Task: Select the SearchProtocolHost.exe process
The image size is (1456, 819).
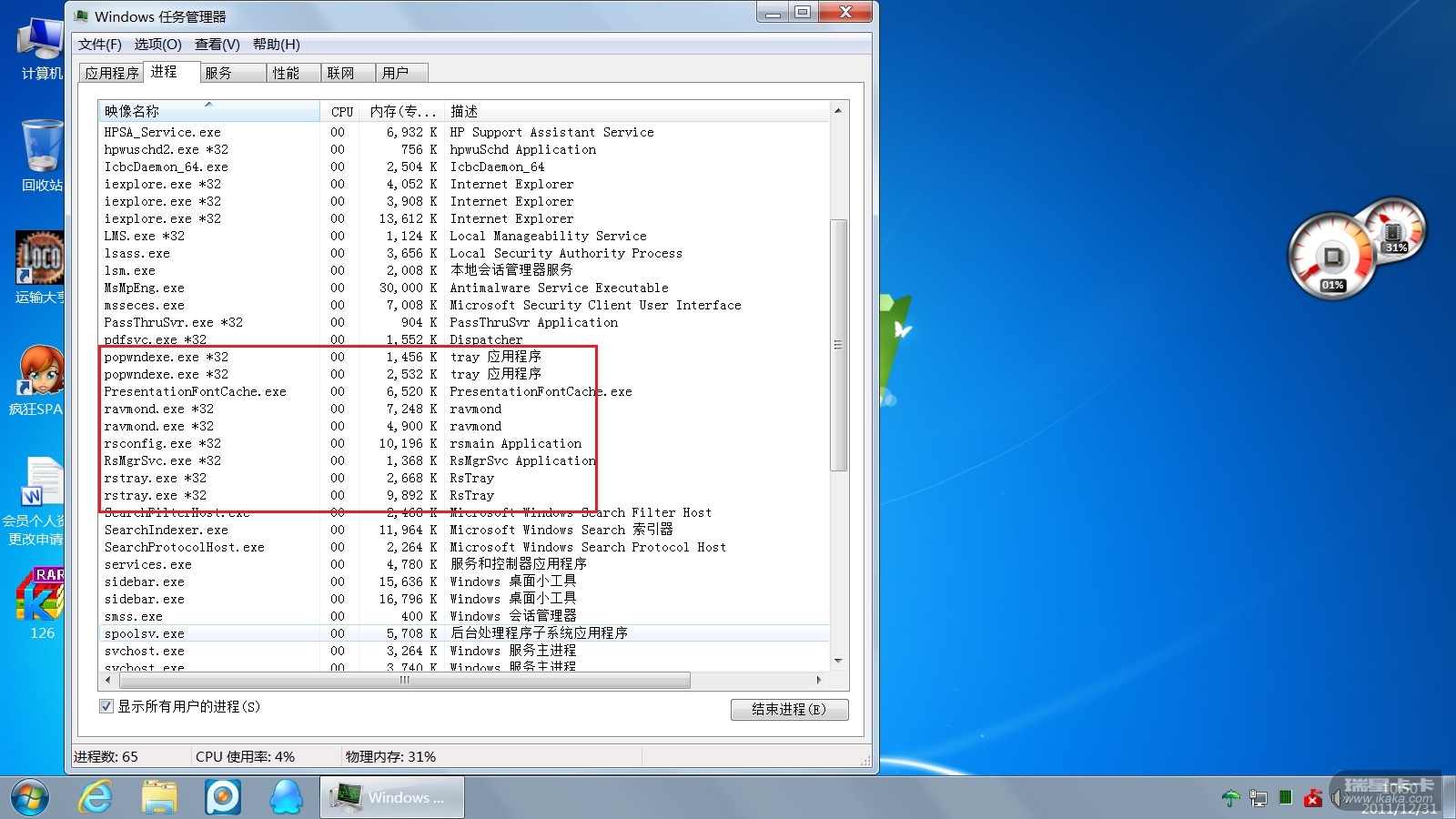Action: point(464,547)
